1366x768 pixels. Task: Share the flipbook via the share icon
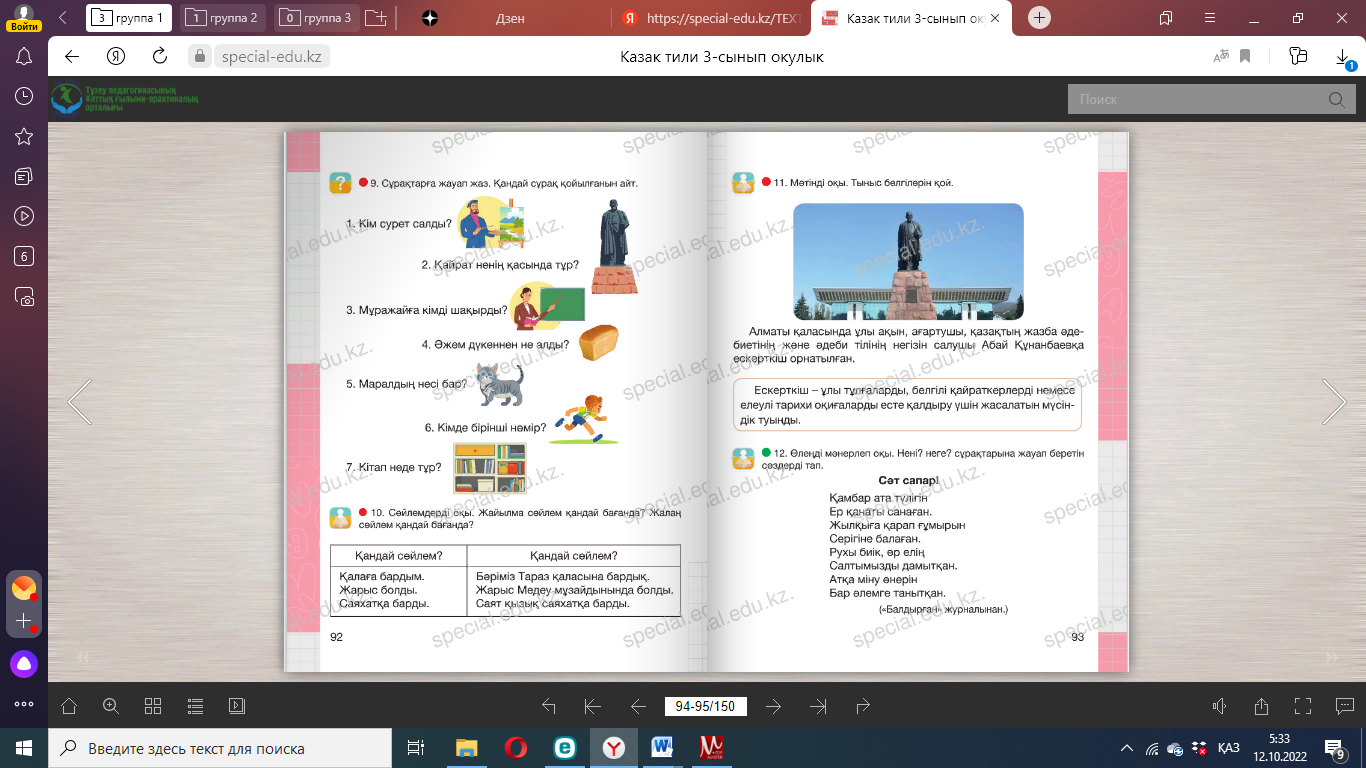click(x=1261, y=706)
